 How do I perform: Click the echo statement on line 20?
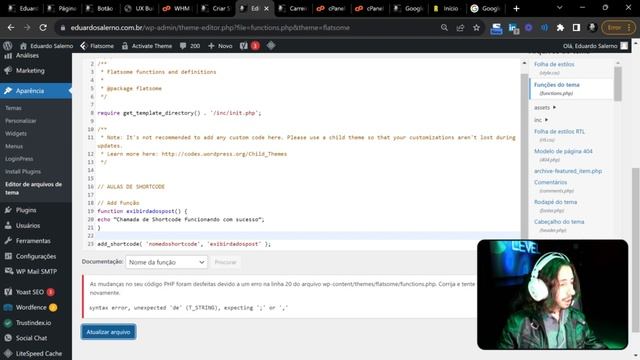[181, 220]
